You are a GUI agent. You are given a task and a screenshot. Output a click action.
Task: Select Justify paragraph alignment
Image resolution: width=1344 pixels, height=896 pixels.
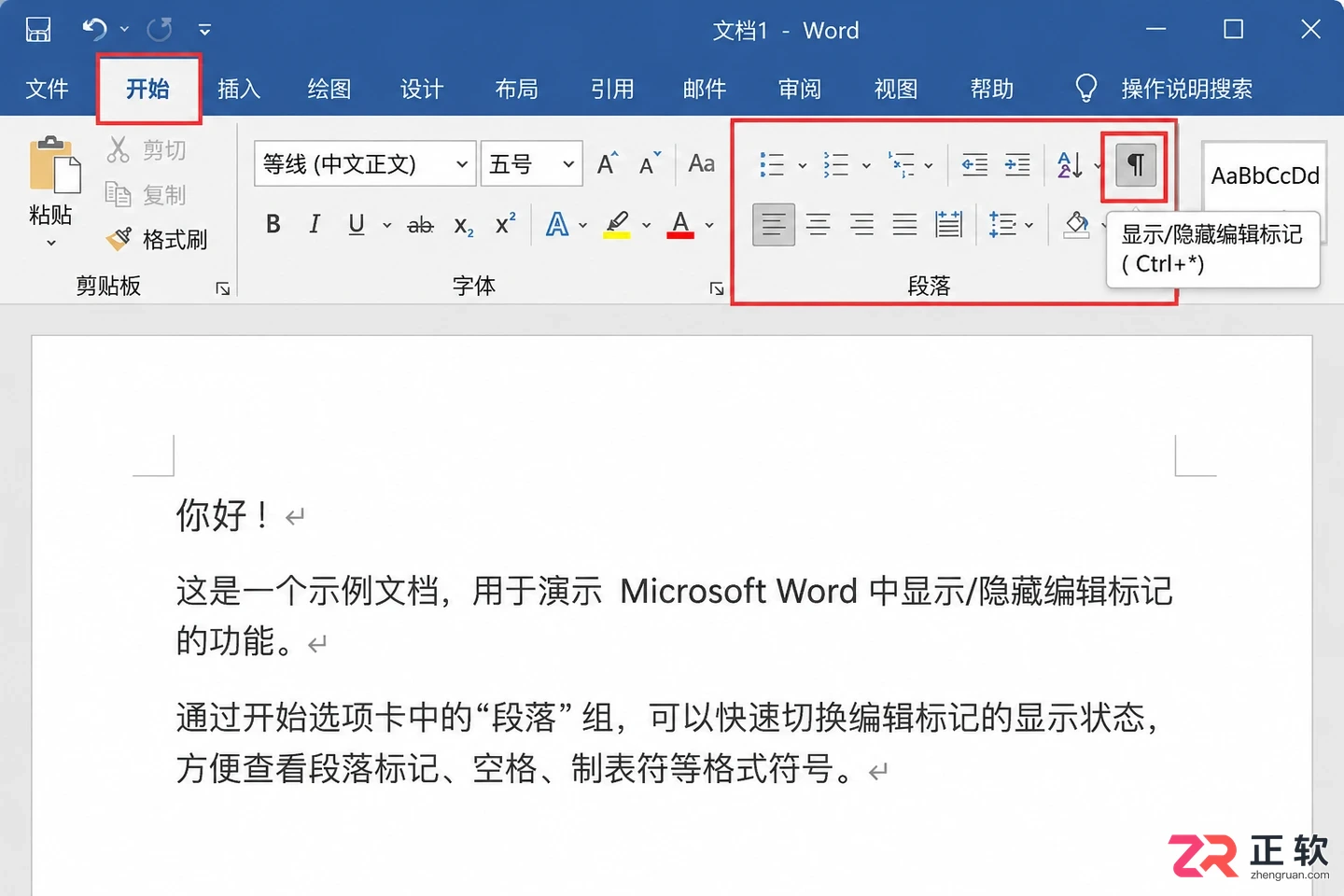[x=904, y=224]
